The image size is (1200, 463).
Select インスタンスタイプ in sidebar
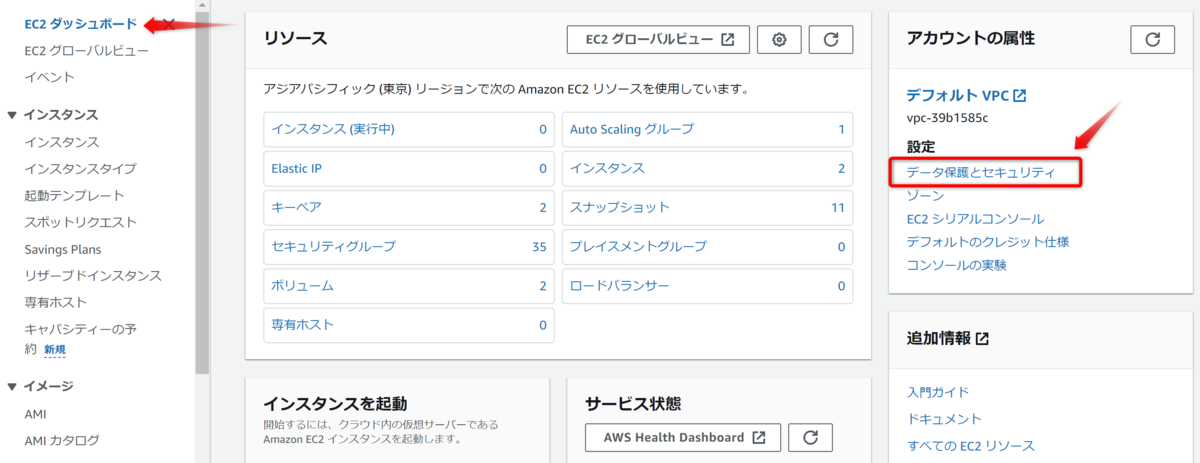80,168
